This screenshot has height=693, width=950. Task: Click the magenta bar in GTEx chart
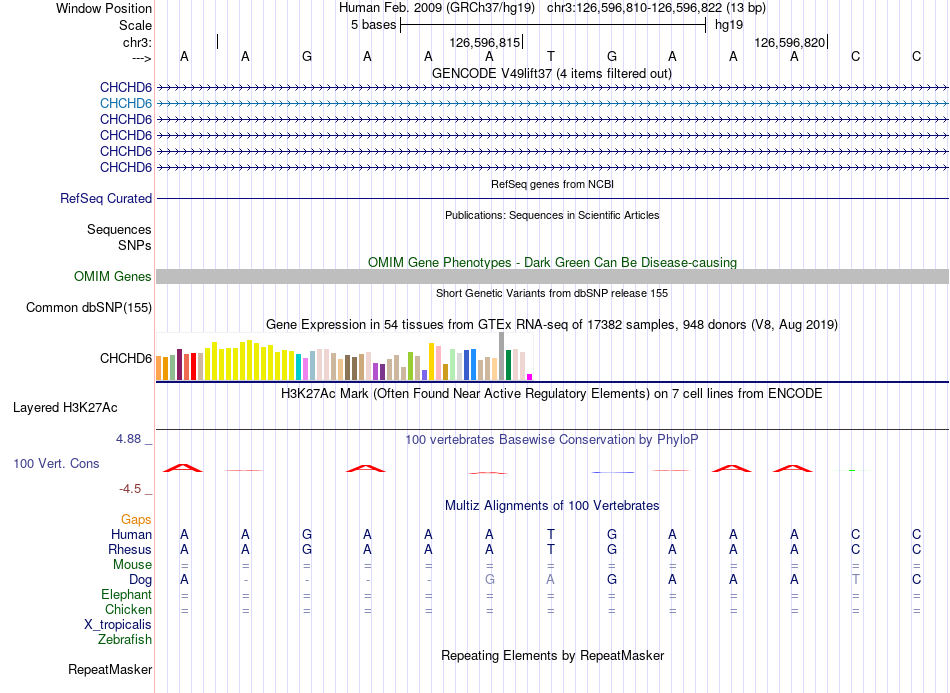(x=530, y=377)
